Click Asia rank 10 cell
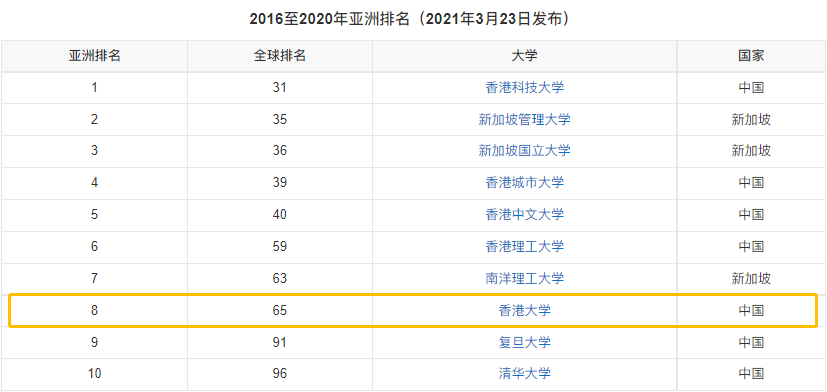This screenshot has height=392, width=827. pos(94,374)
